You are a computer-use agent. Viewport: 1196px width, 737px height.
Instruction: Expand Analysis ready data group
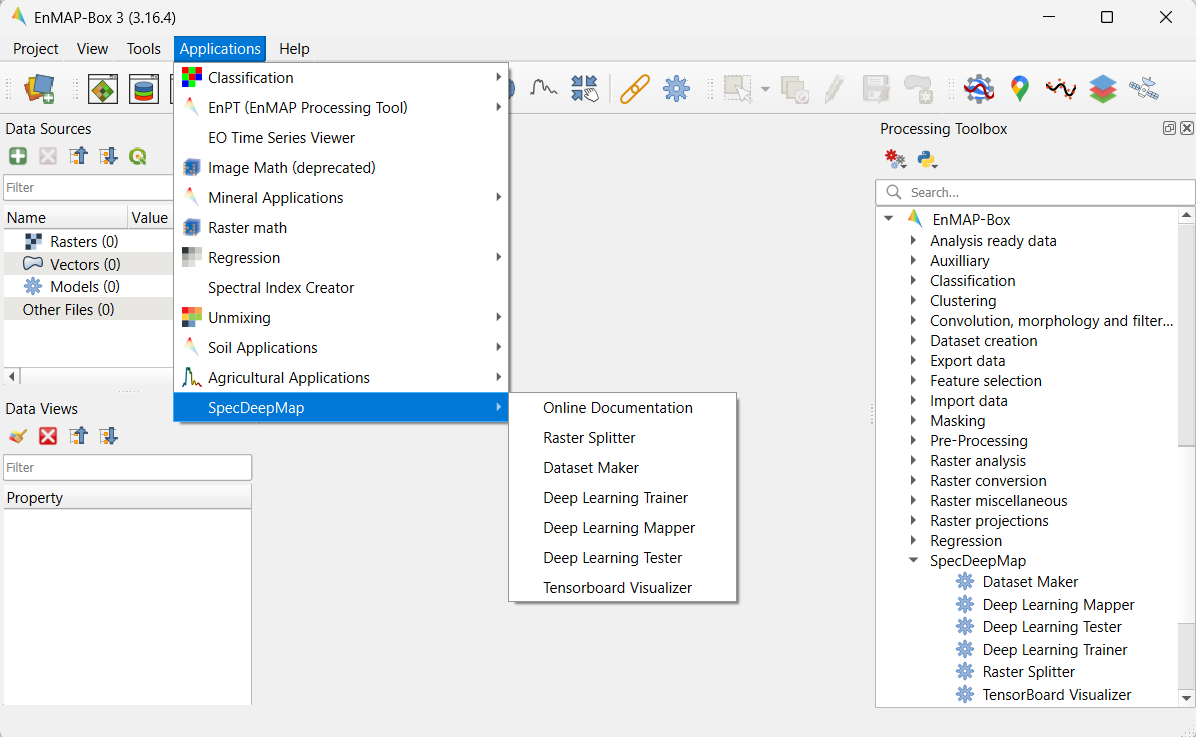tap(913, 240)
